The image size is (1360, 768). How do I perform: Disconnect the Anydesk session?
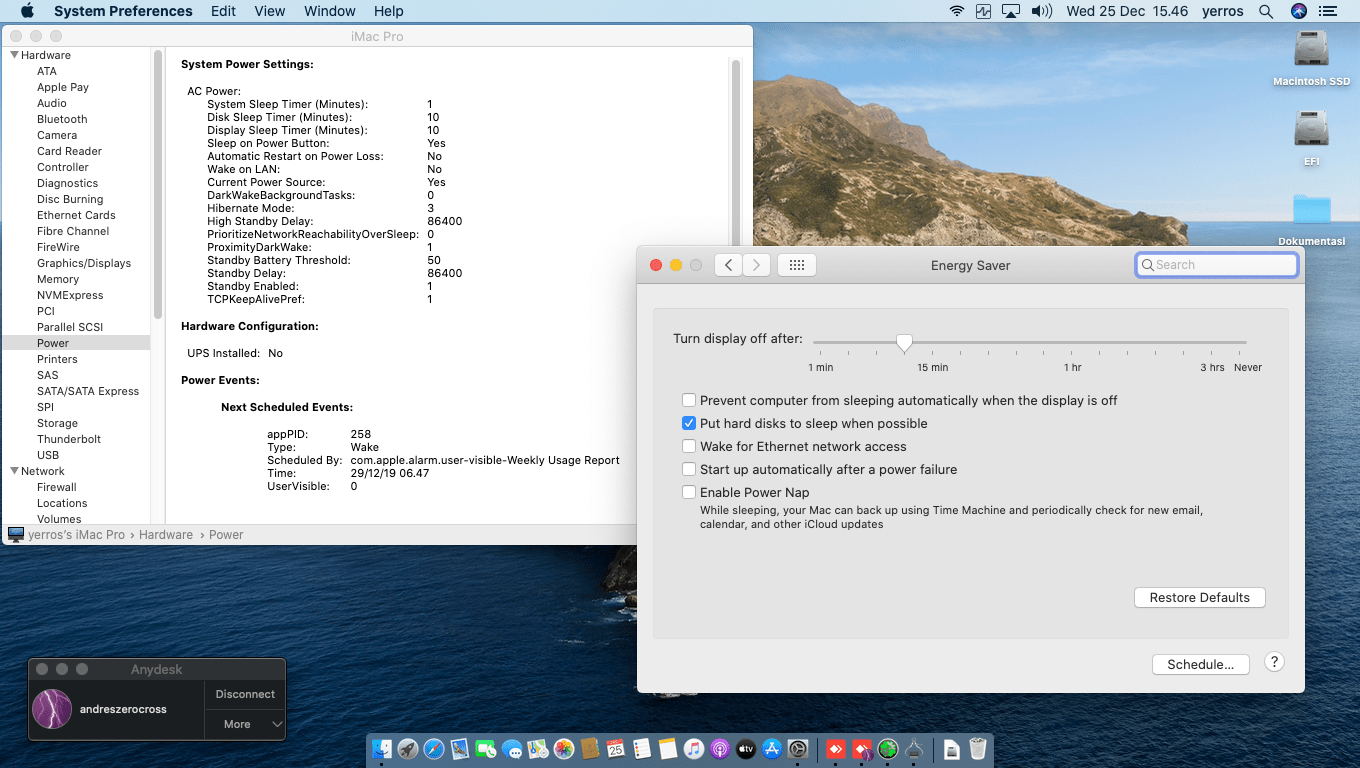point(245,694)
